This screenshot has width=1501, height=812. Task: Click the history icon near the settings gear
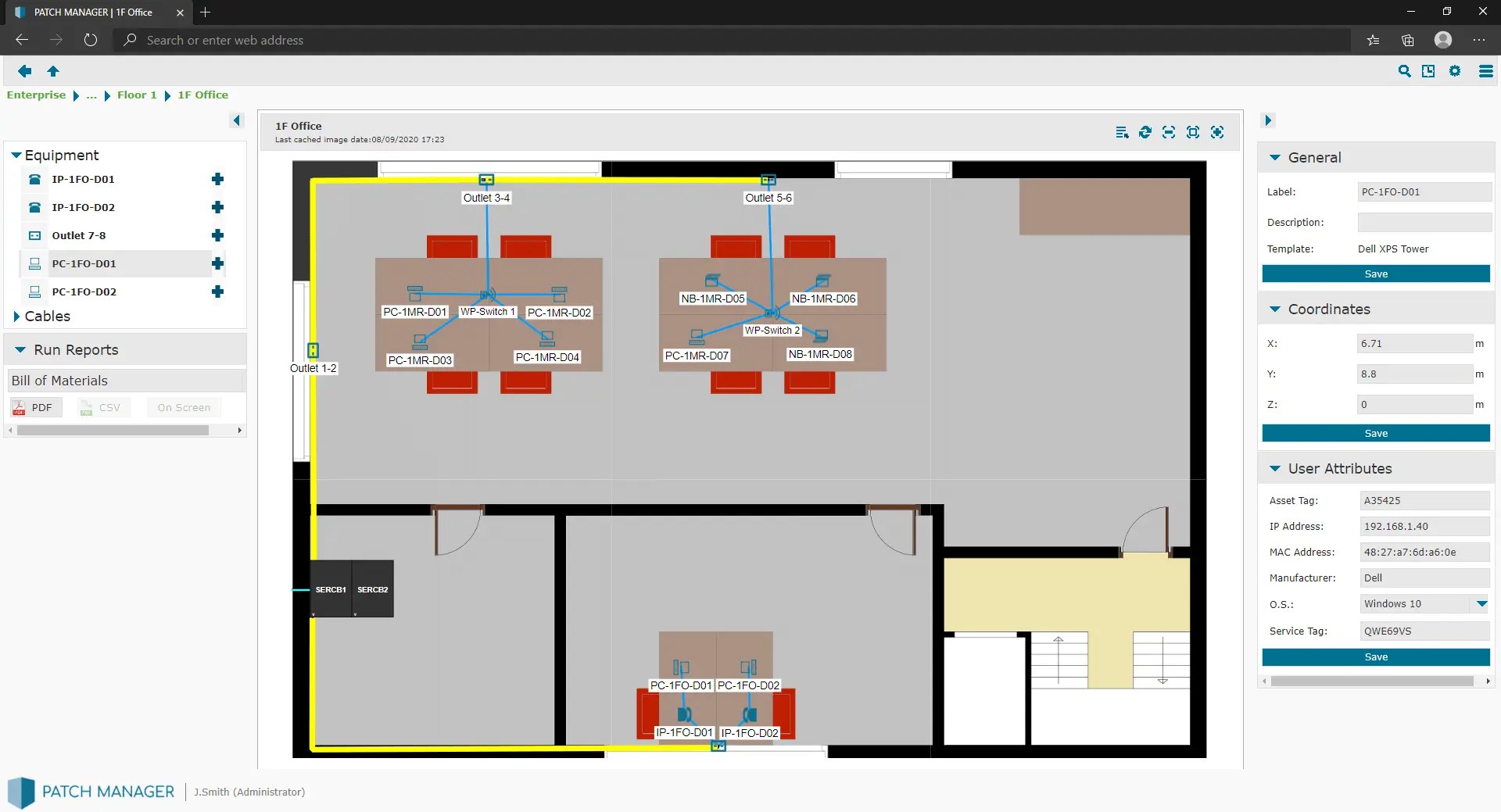point(1428,70)
